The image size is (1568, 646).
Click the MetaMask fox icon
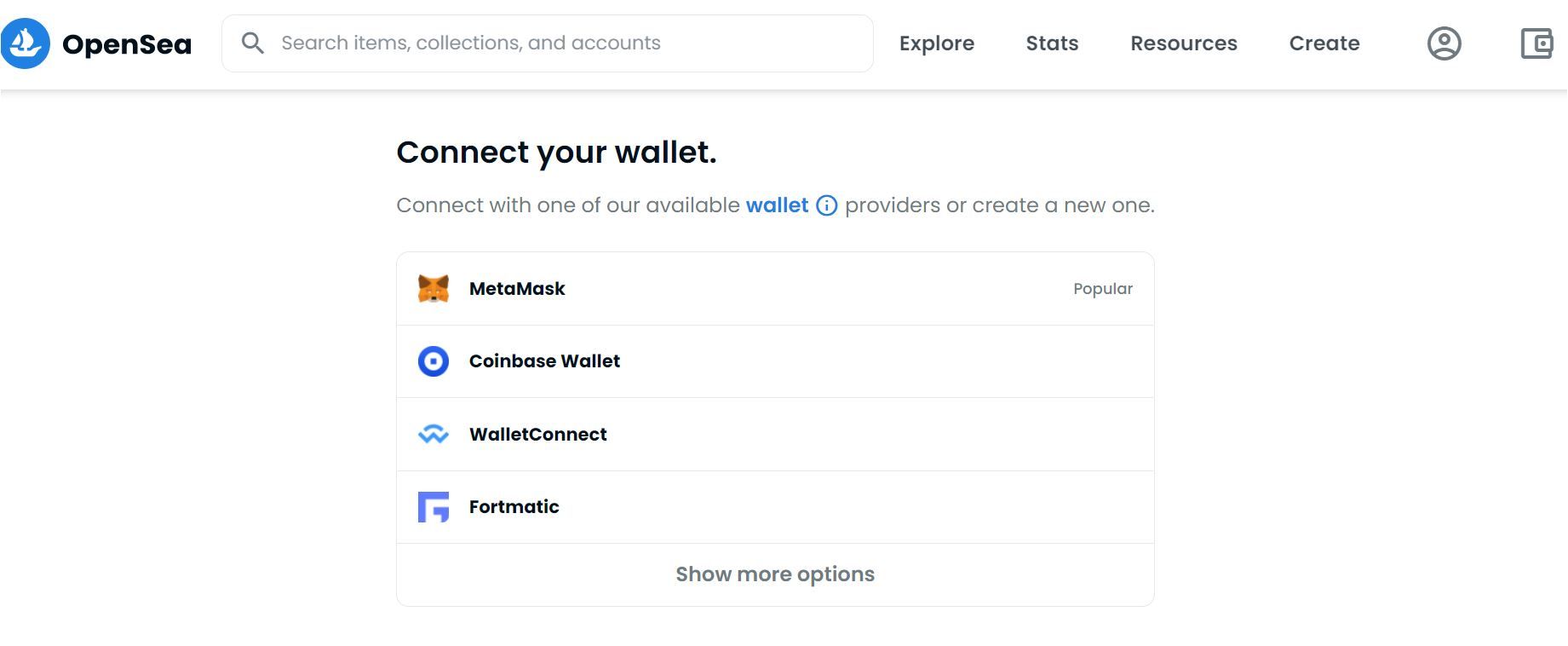click(434, 289)
